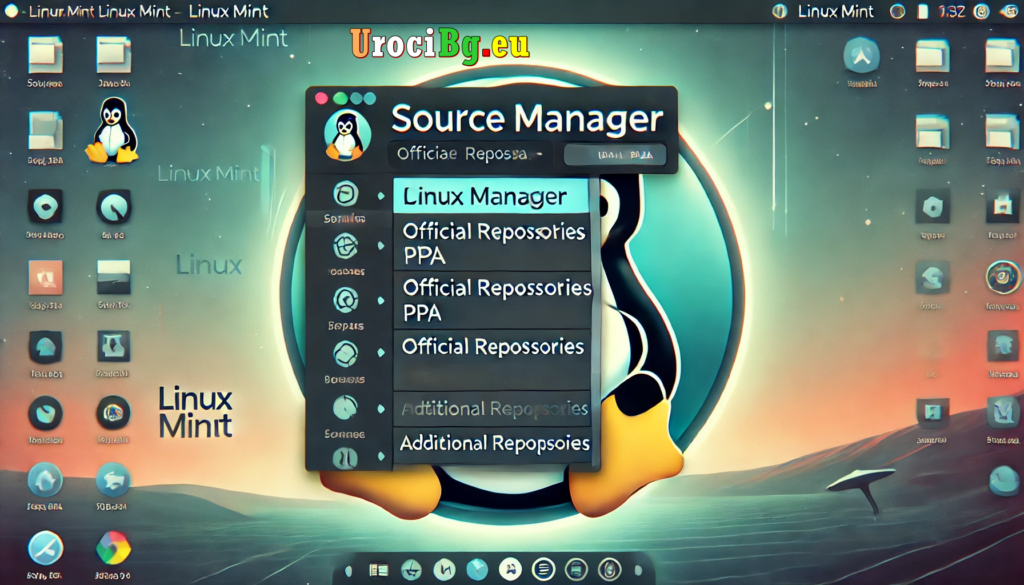Expand the arrow beside Official Repossories row without PPA
Screen dimensions: 1024x585
pos(381,353)
